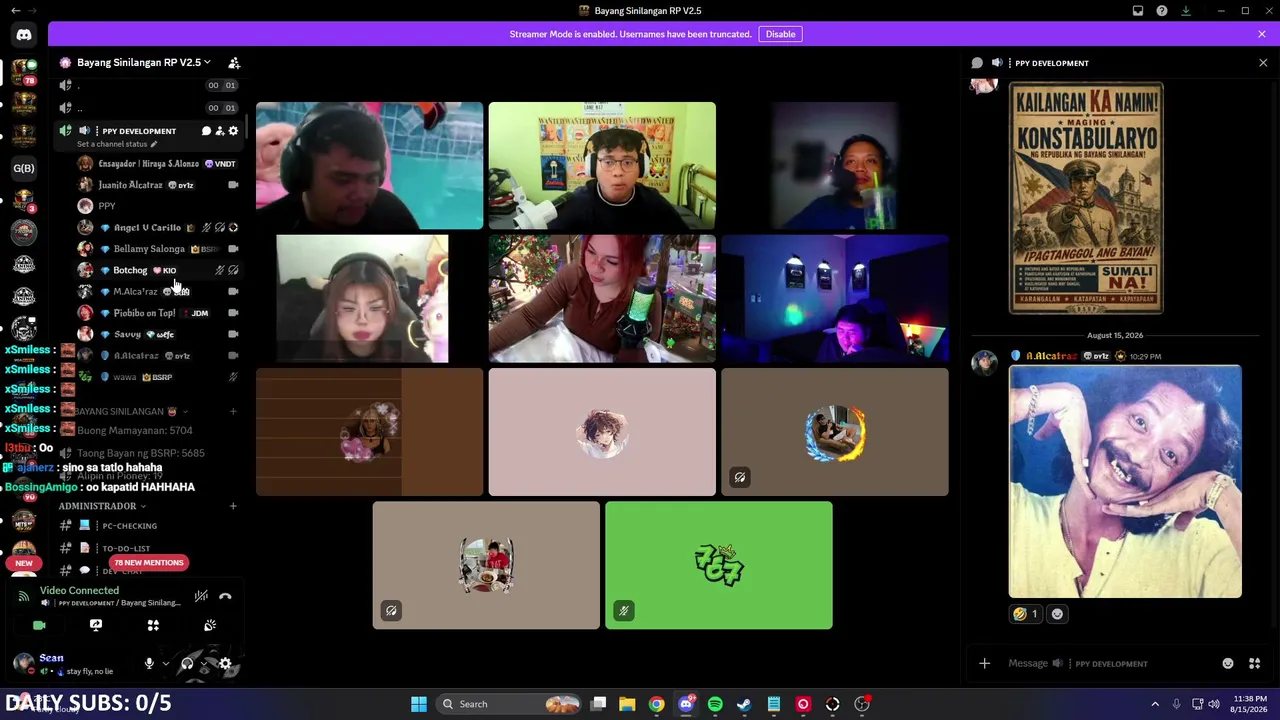Screen dimensions: 1280x720
Task: Open the emoji picker
Action: 1228,664
